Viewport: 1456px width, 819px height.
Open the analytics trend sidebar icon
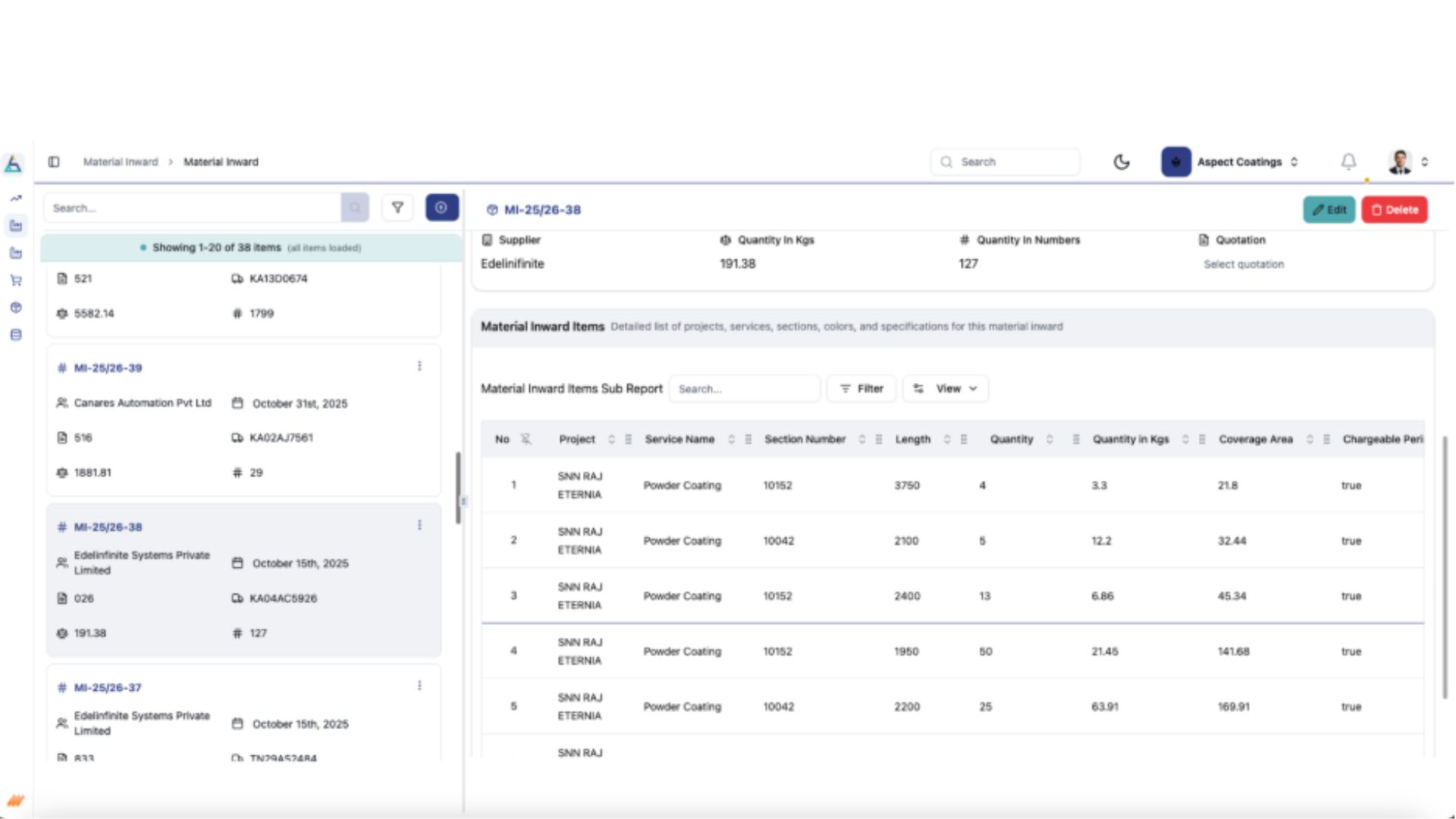pyautogui.click(x=16, y=199)
